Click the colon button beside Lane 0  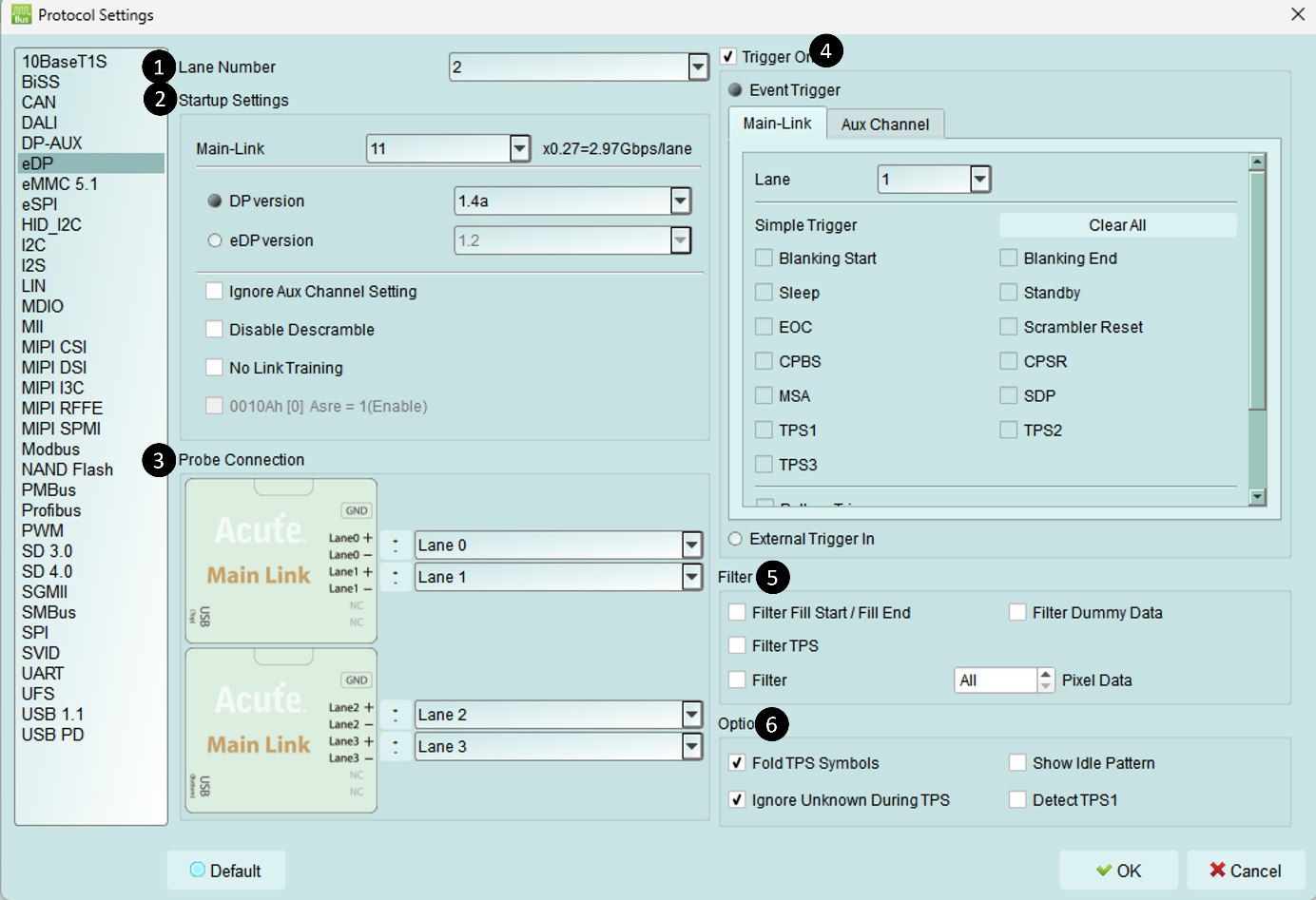(x=396, y=546)
